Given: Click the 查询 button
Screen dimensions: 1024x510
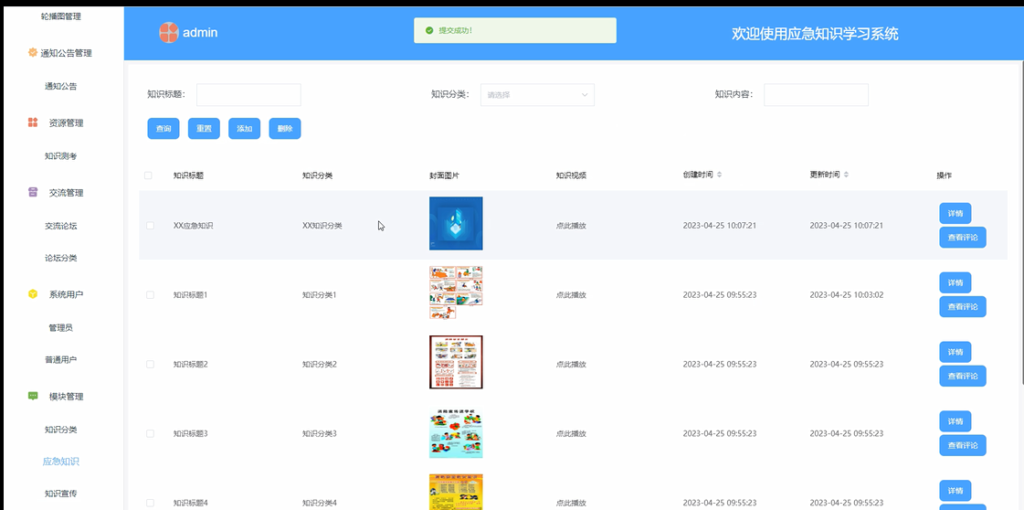Looking at the screenshot, I should point(163,129).
